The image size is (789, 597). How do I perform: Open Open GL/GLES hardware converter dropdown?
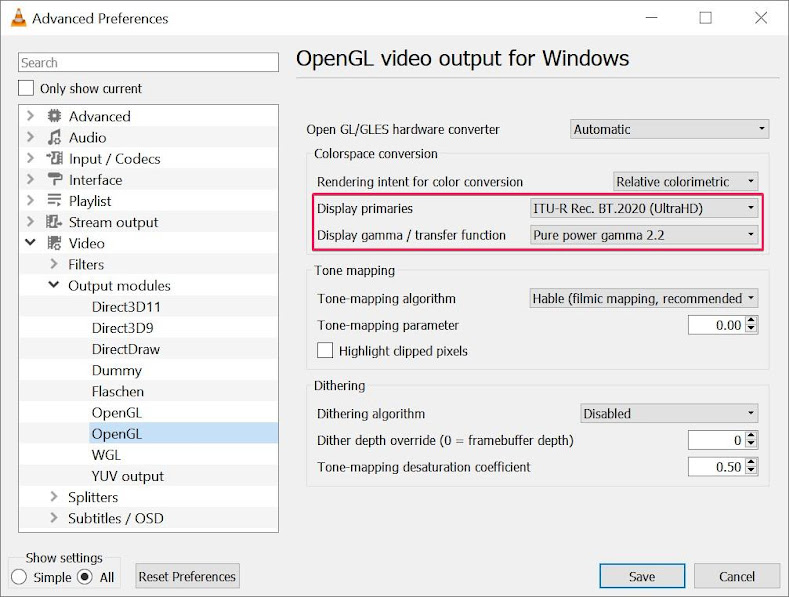[669, 129]
